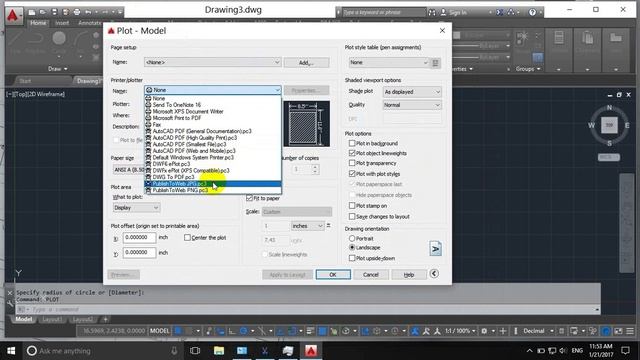Click the Sign In user icon
The height and width of the screenshot is (360, 640).
(443, 12)
